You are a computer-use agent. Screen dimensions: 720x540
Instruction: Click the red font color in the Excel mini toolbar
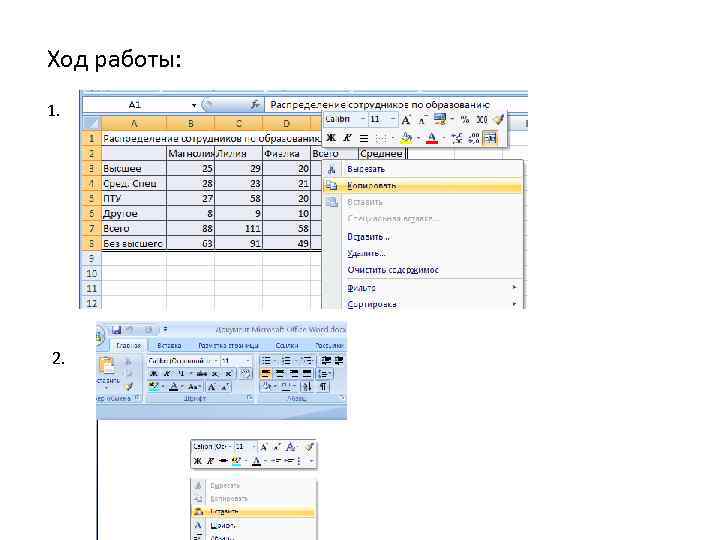click(x=432, y=138)
